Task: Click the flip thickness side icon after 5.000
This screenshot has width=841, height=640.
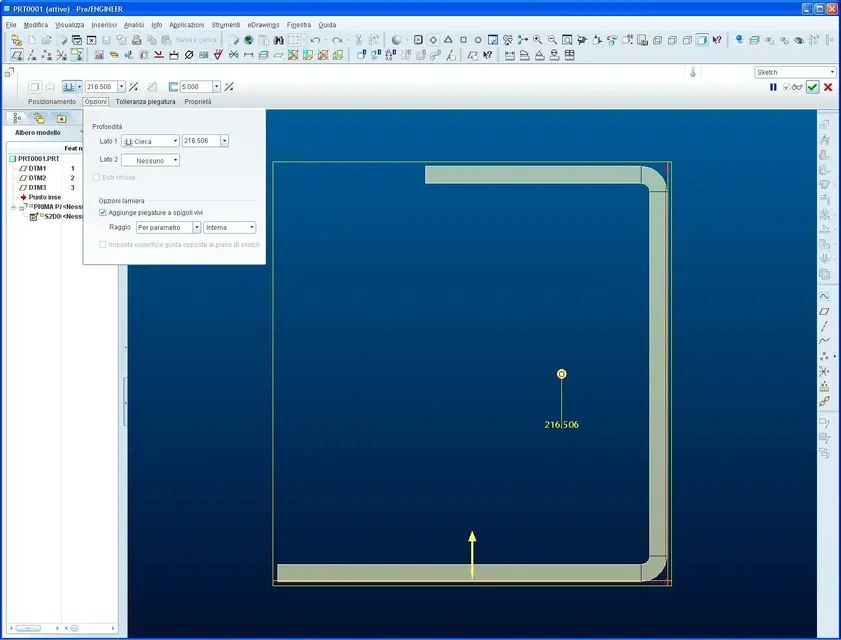Action: coord(228,86)
